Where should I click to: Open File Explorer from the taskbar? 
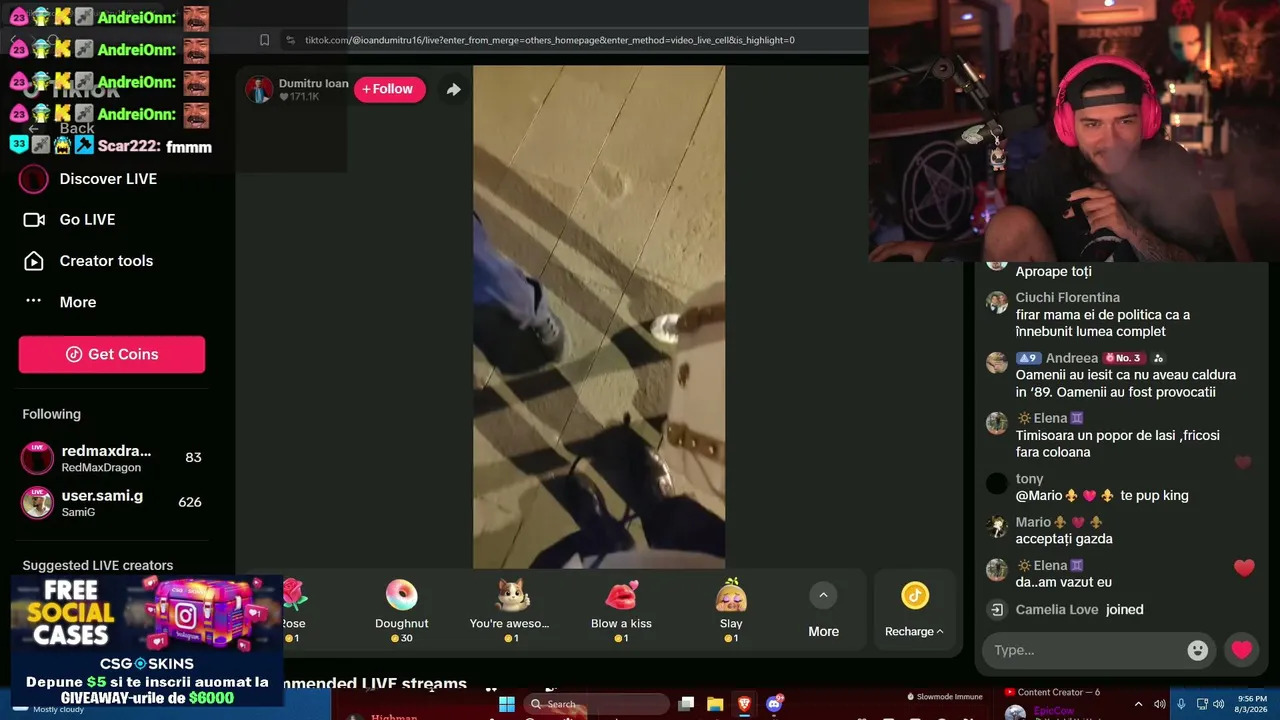(x=715, y=704)
